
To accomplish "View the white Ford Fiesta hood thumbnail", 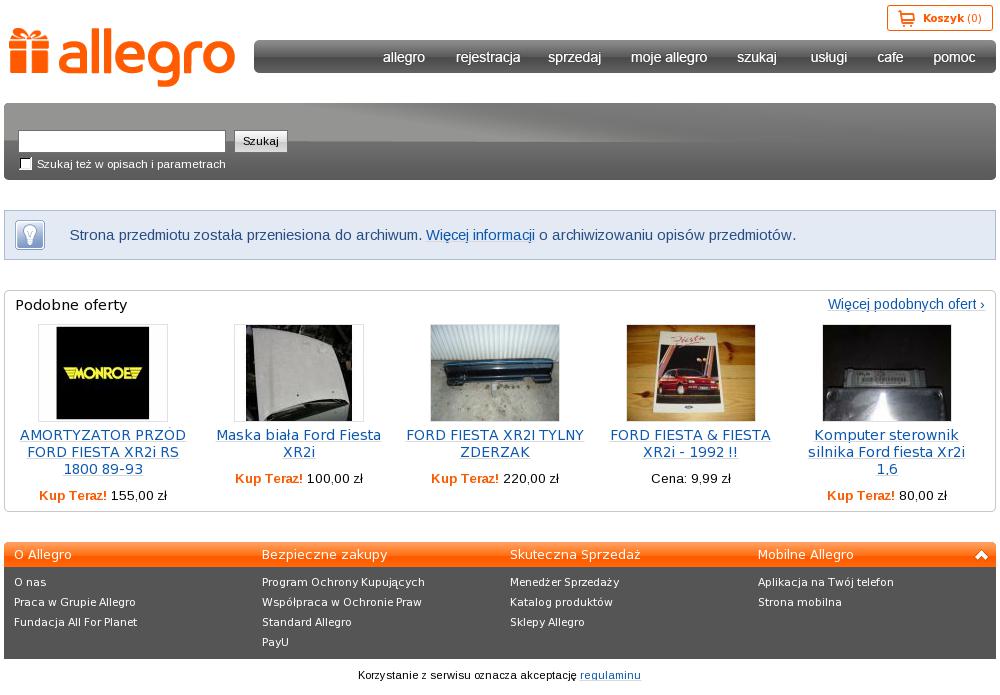I will coord(299,373).
